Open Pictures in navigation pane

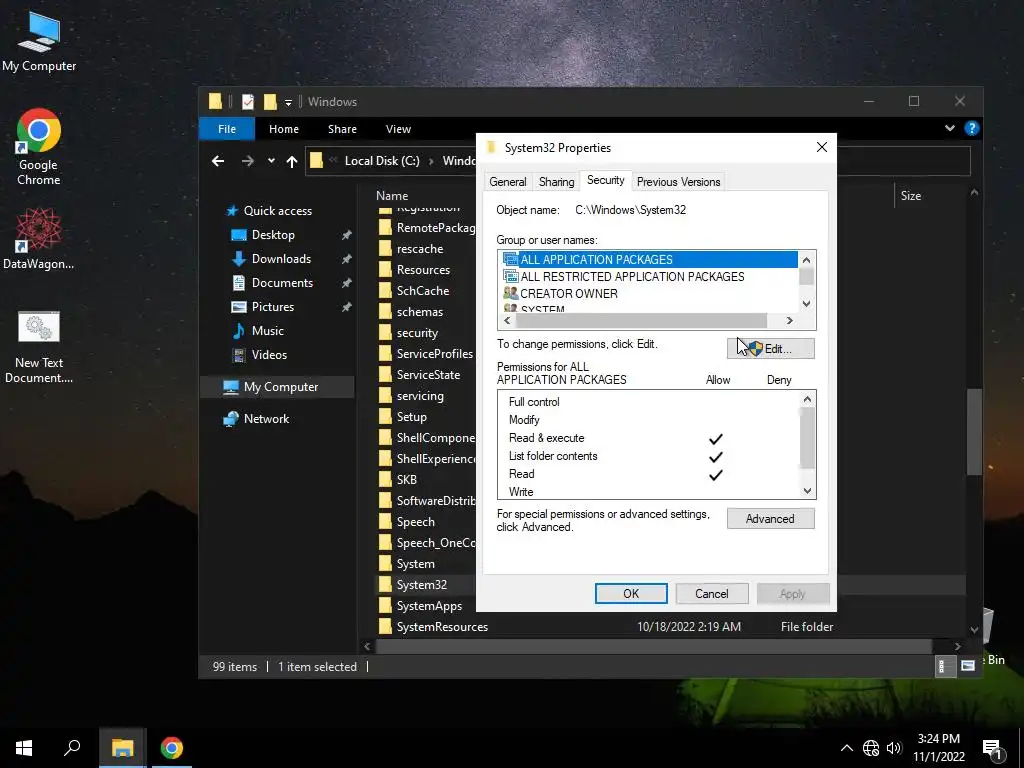click(273, 307)
